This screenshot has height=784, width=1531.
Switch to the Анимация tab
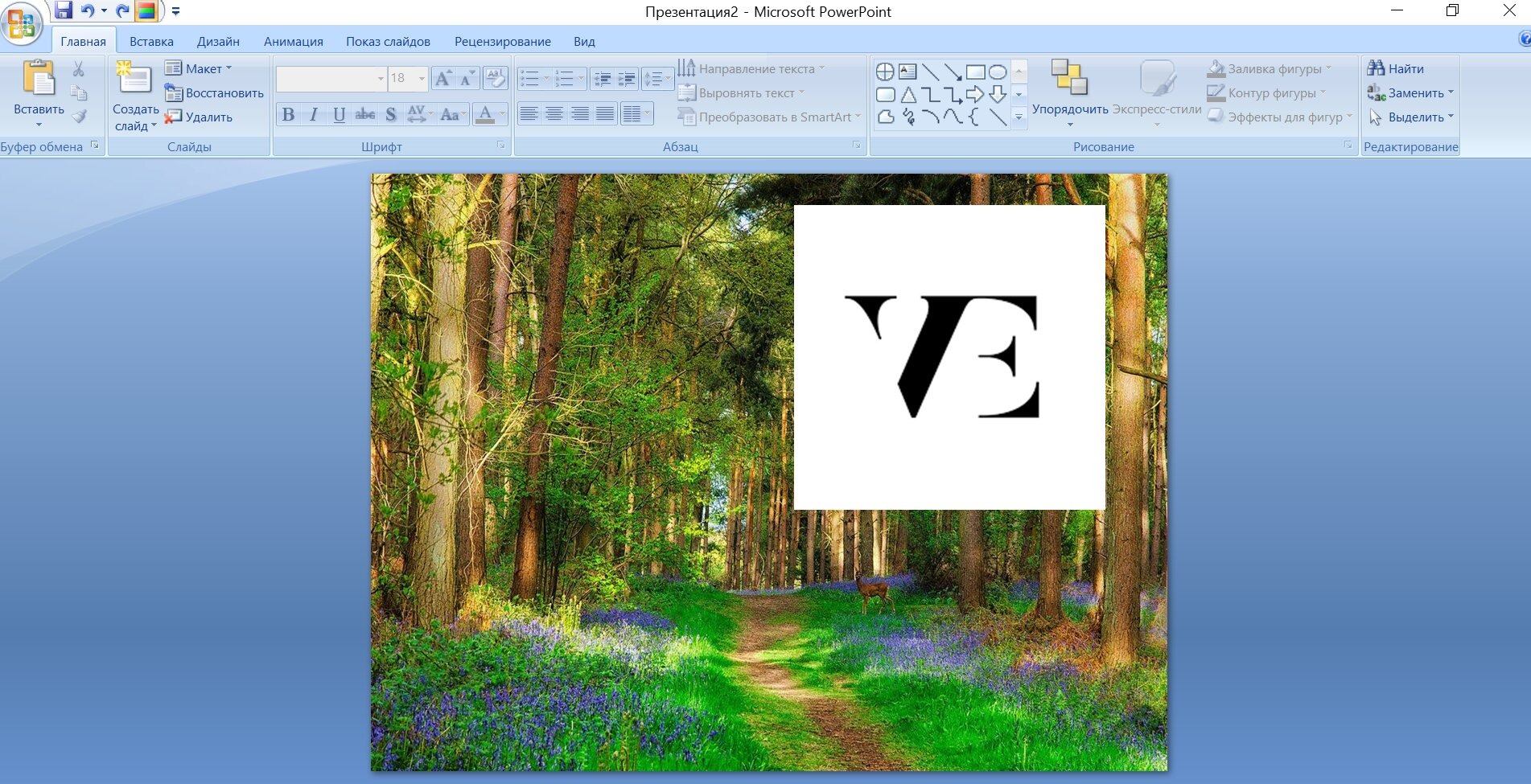[294, 41]
